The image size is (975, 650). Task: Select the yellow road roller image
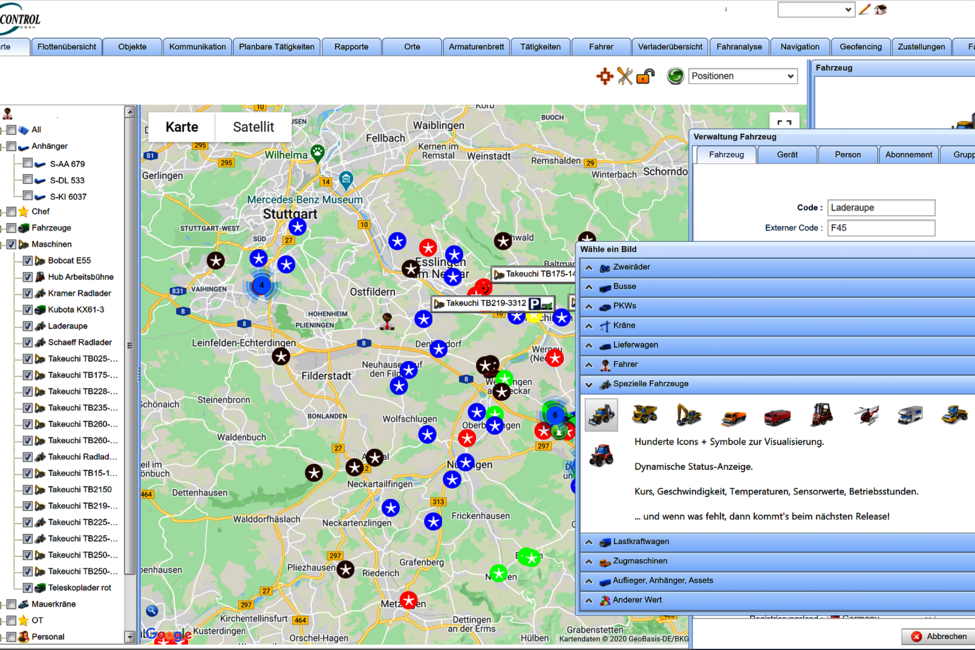(954, 414)
